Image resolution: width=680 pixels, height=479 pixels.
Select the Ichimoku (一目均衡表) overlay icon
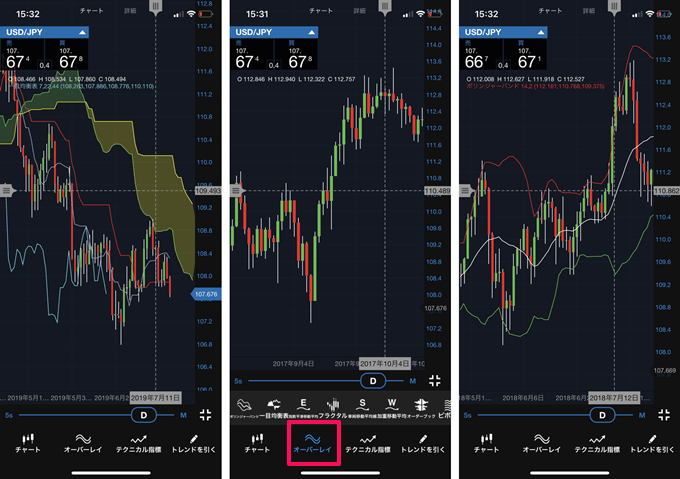point(274,408)
